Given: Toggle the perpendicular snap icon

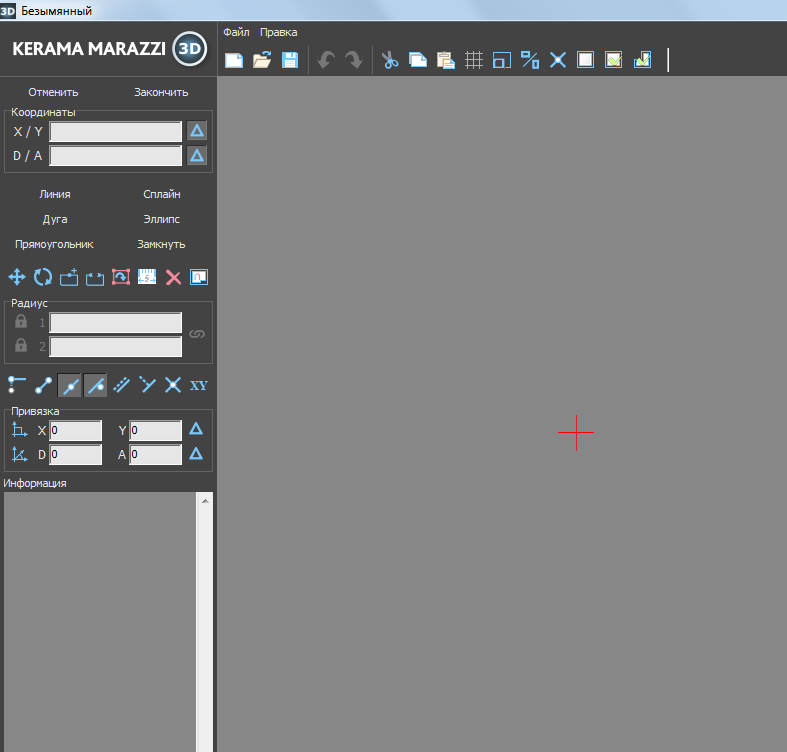Looking at the screenshot, I should coord(147,385).
